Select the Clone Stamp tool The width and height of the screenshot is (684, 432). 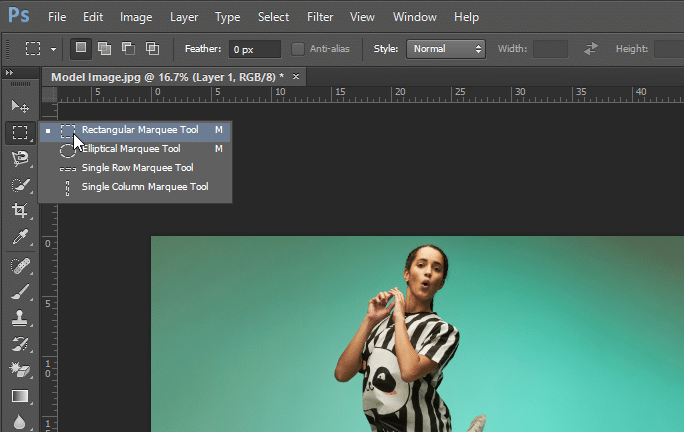pyautogui.click(x=19, y=318)
